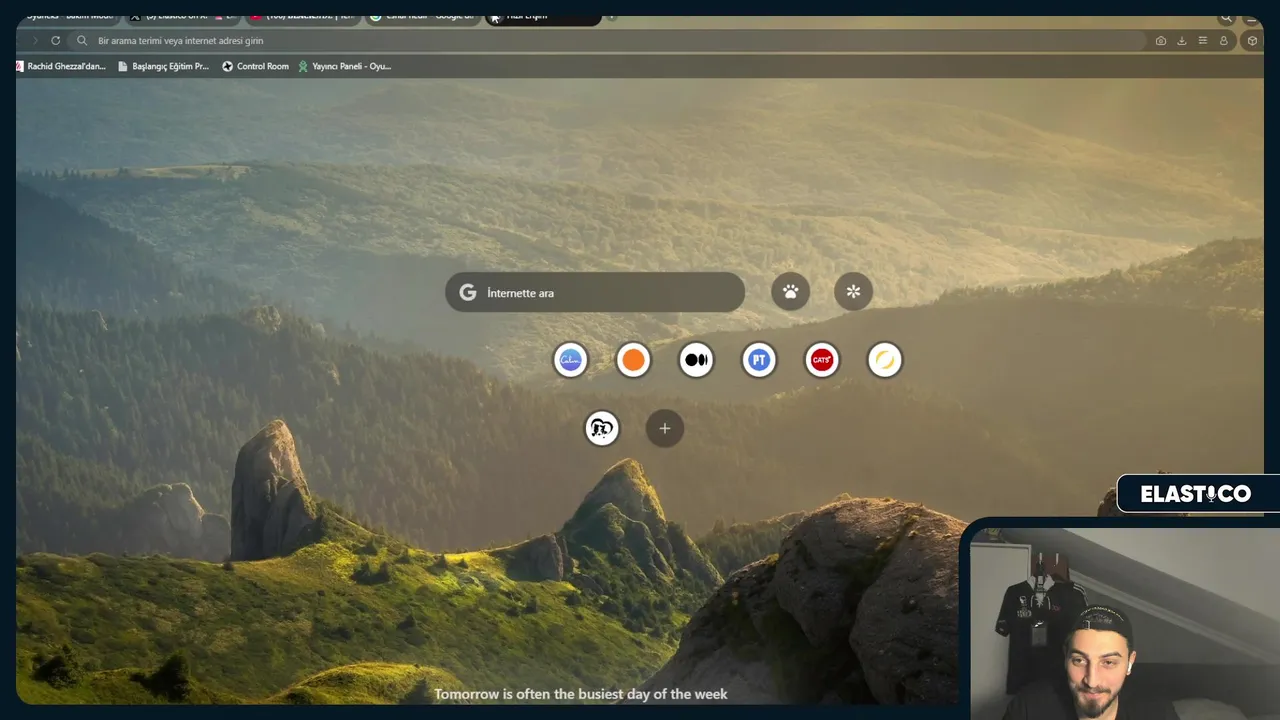Viewport: 1280px width, 720px height.
Task: Open the "Rachid Ghezzal'dan..." bookmark
Action: point(61,66)
